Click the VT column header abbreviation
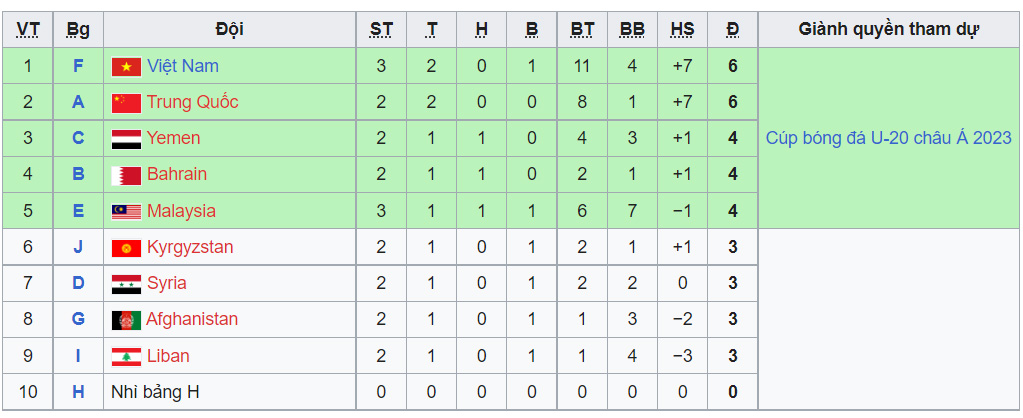 point(28,29)
